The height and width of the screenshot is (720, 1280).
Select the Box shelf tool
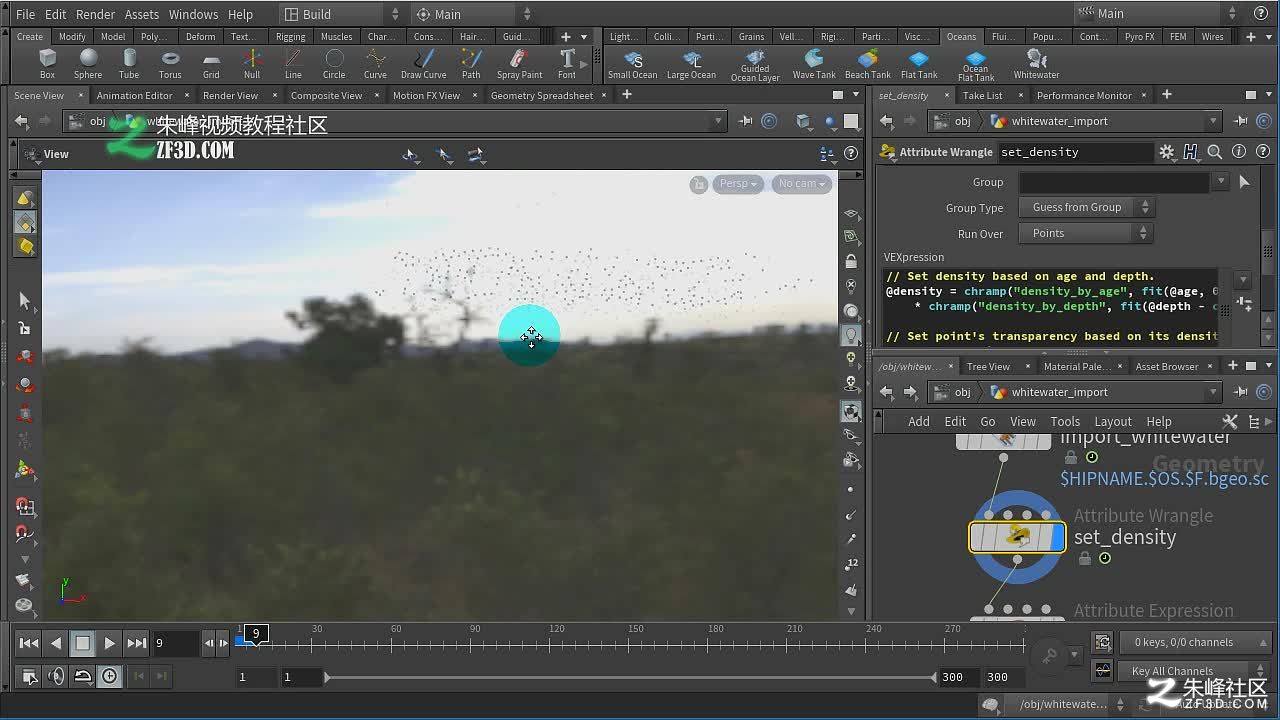tap(47, 63)
